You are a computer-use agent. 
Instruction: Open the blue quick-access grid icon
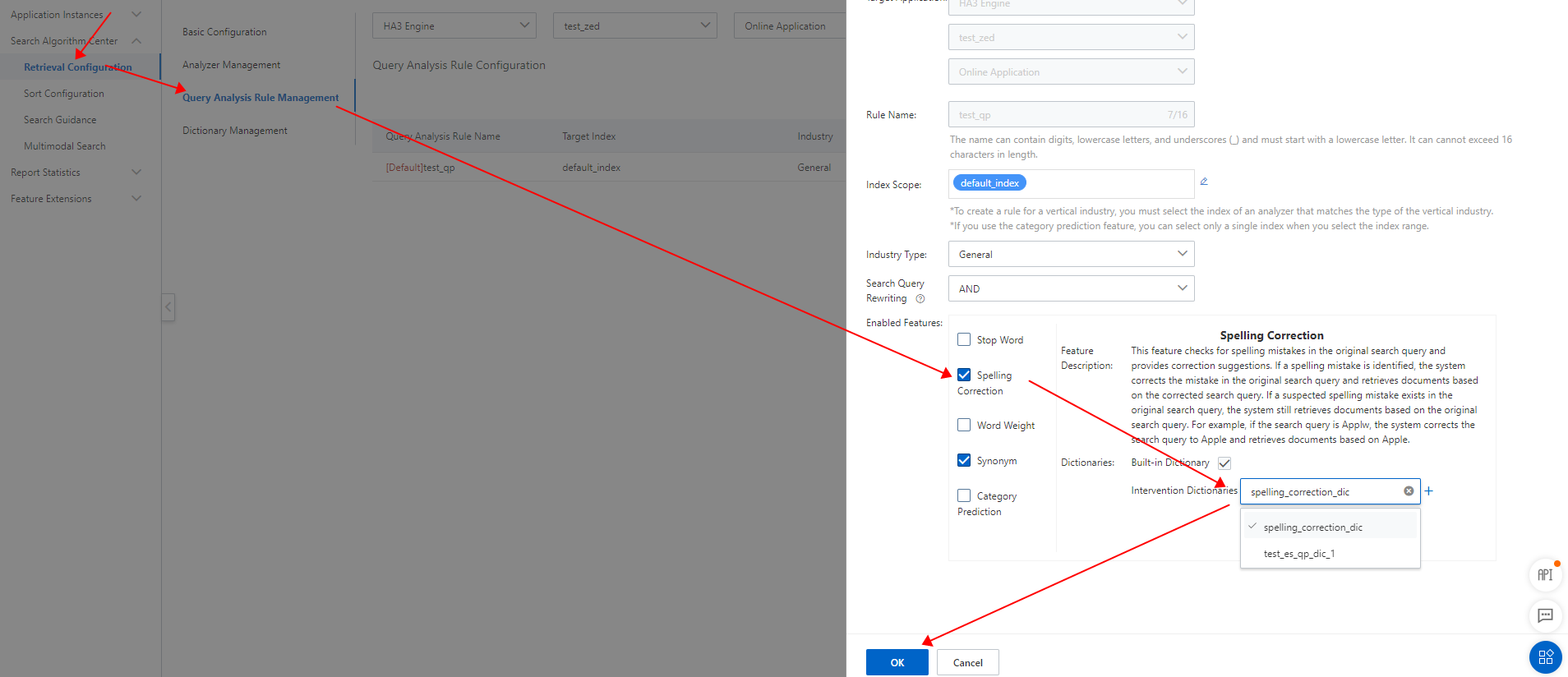point(1545,657)
